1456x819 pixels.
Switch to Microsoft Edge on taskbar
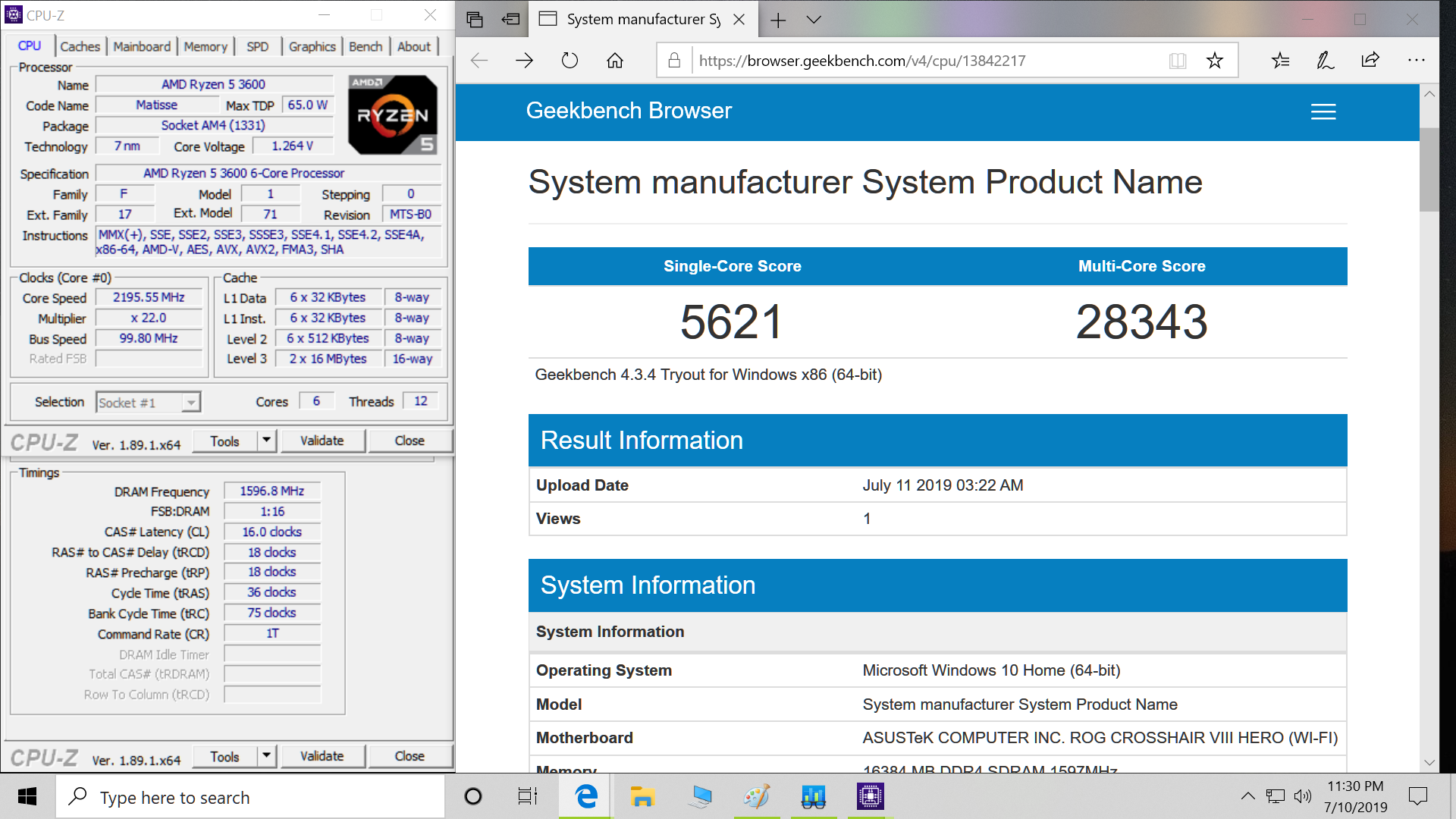coord(585,796)
